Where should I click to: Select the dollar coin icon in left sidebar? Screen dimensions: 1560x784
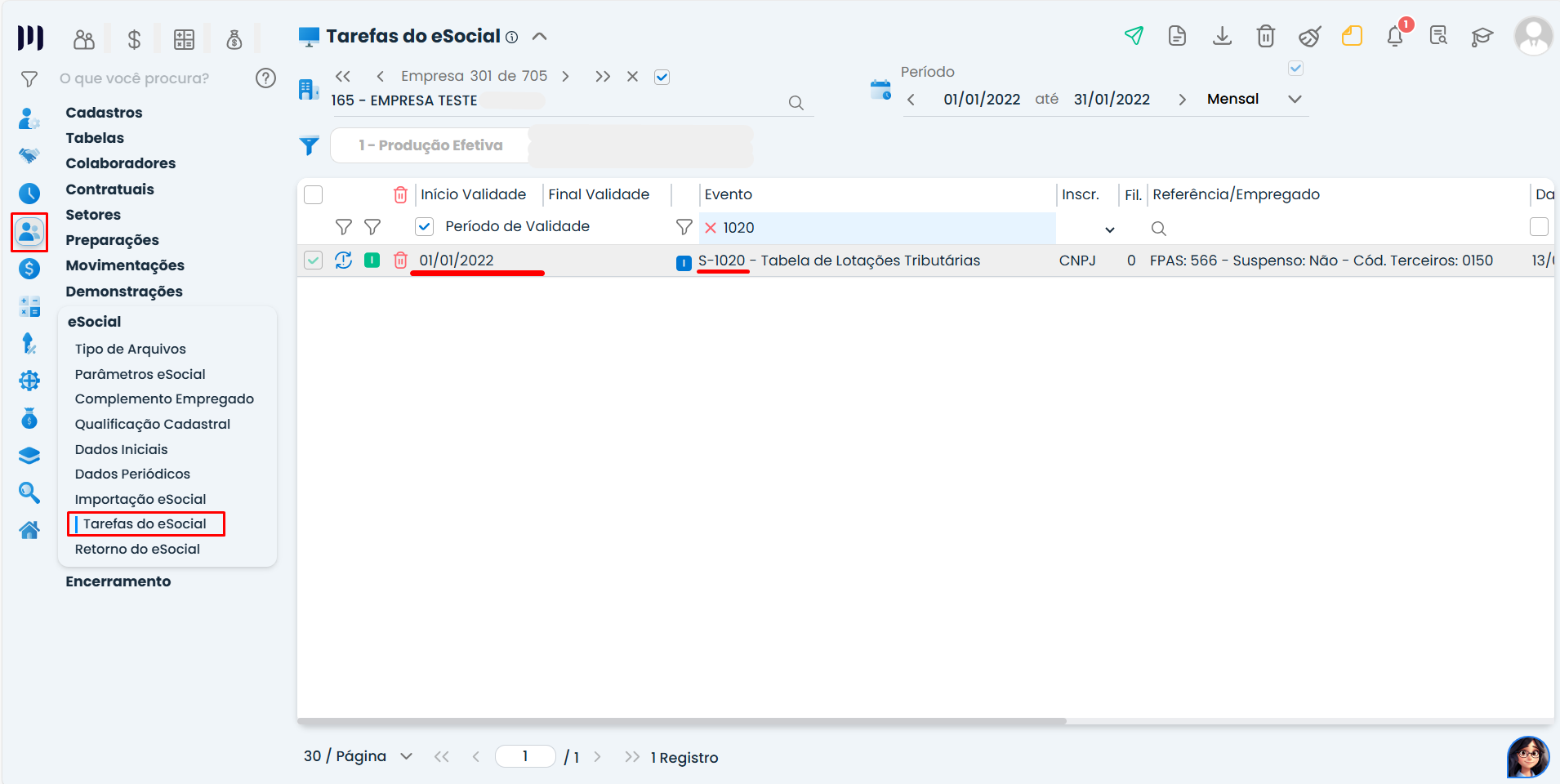29,269
